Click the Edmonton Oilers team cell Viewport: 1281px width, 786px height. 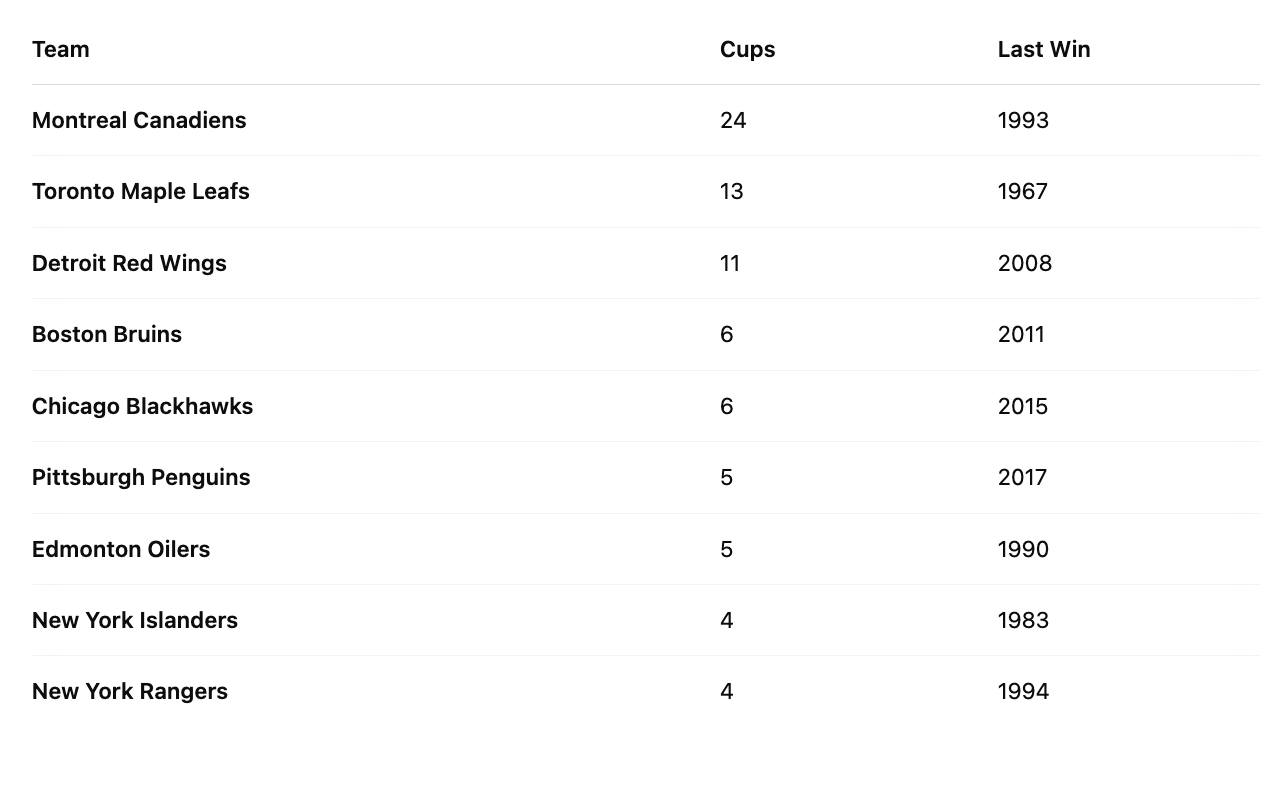point(121,549)
